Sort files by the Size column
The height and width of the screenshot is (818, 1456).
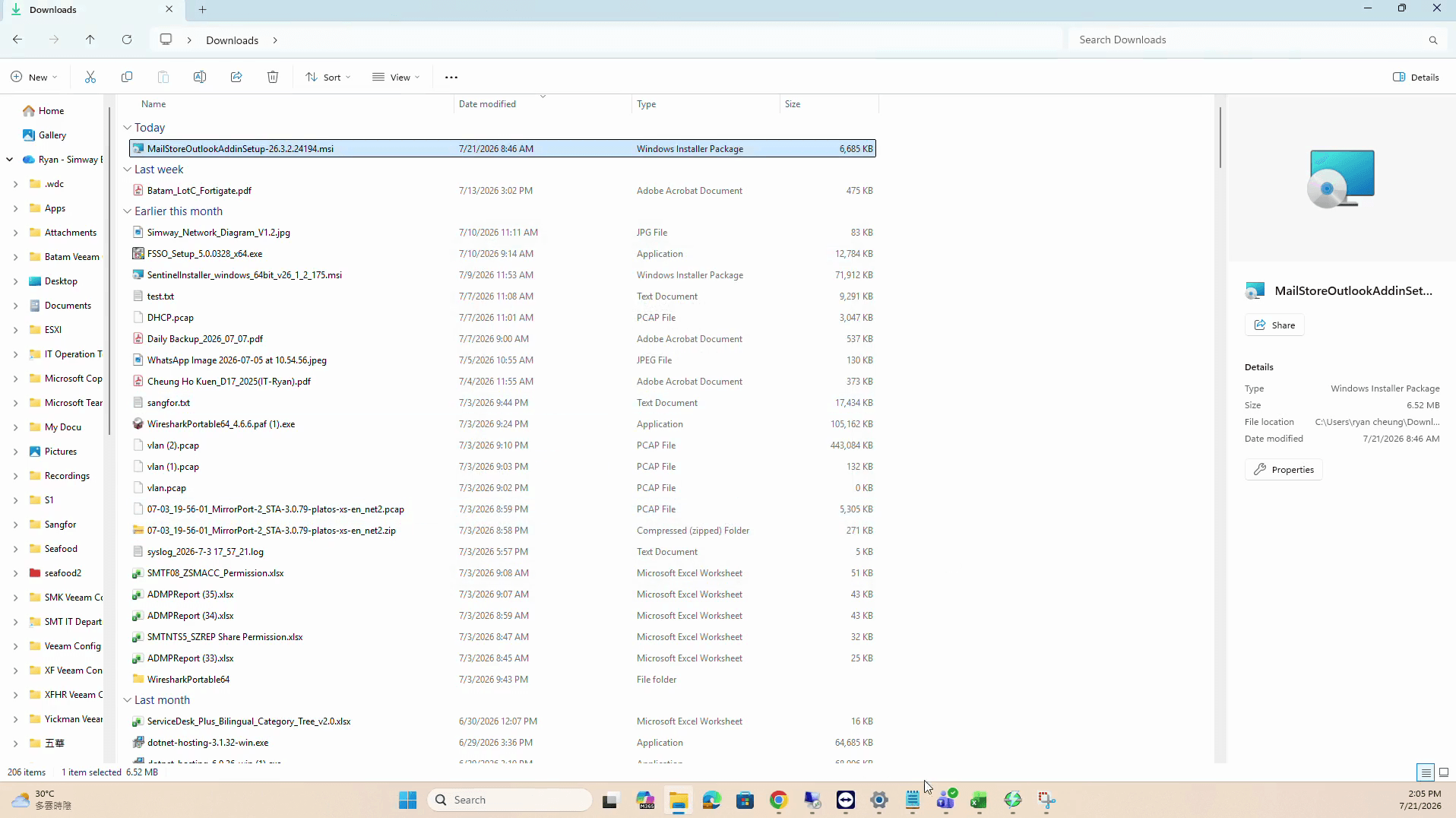(x=829, y=104)
